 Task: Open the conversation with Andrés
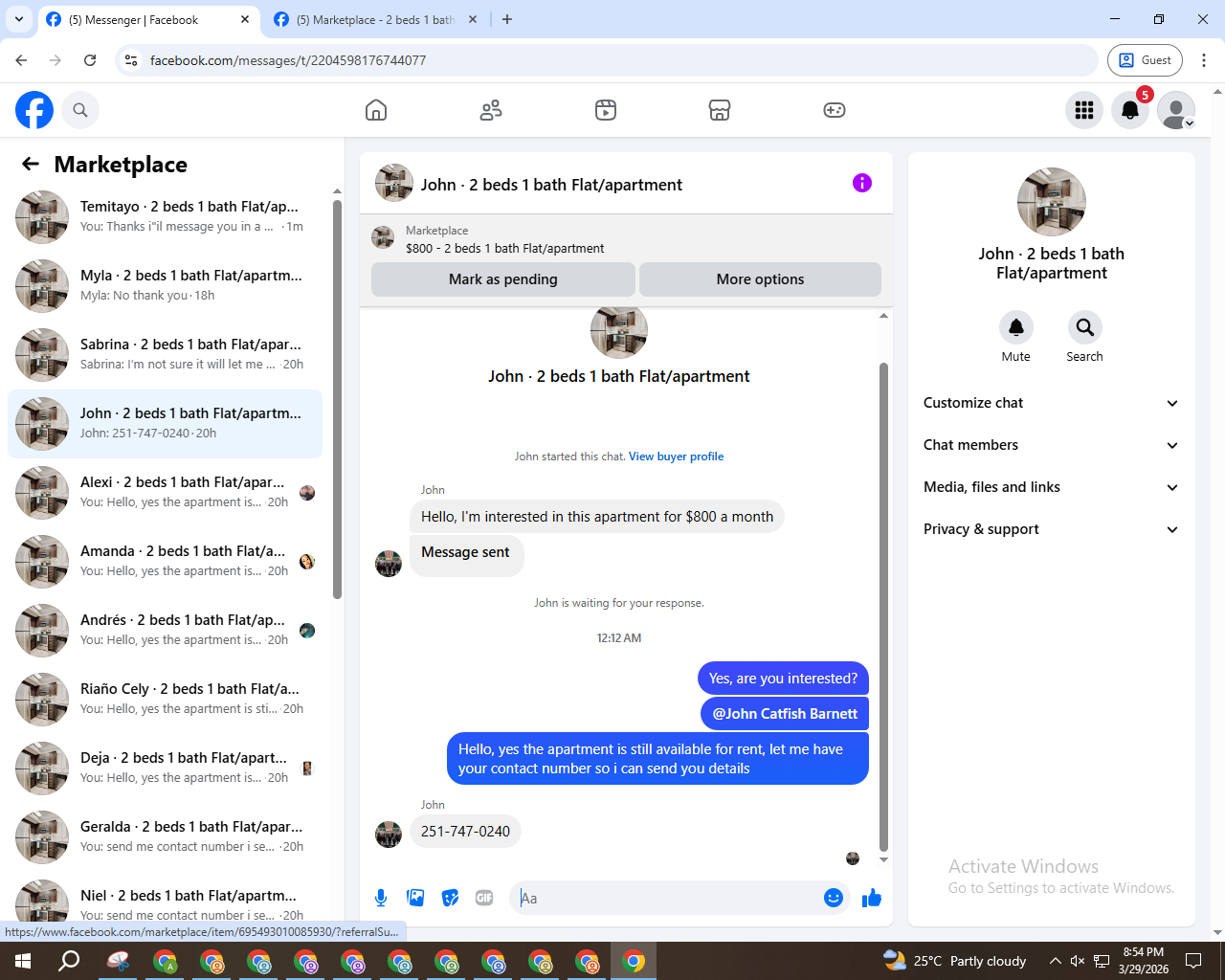tap(165, 631)
